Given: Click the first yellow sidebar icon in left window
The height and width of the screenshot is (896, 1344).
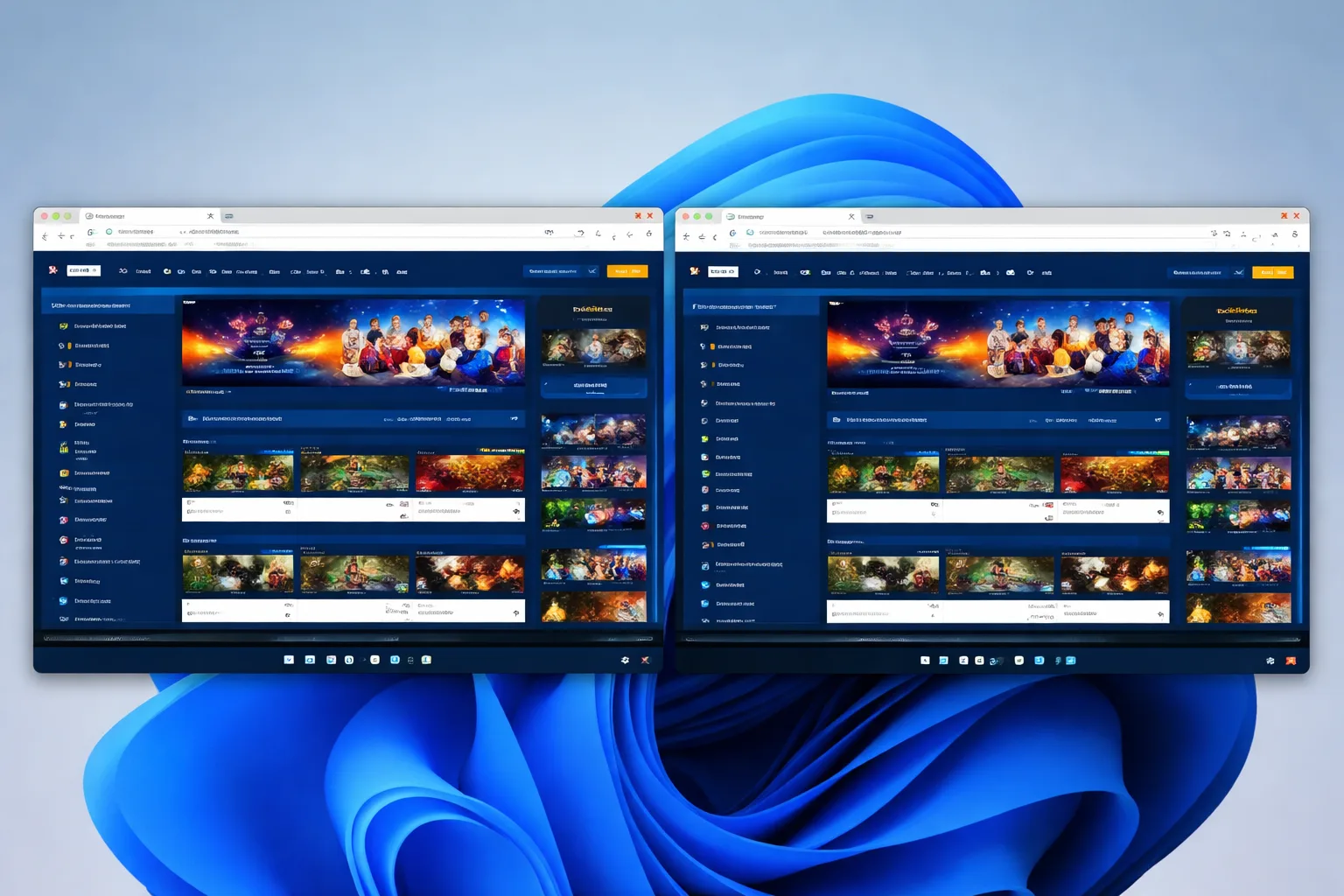Looking at the screenshot, I should click(63, 326).
